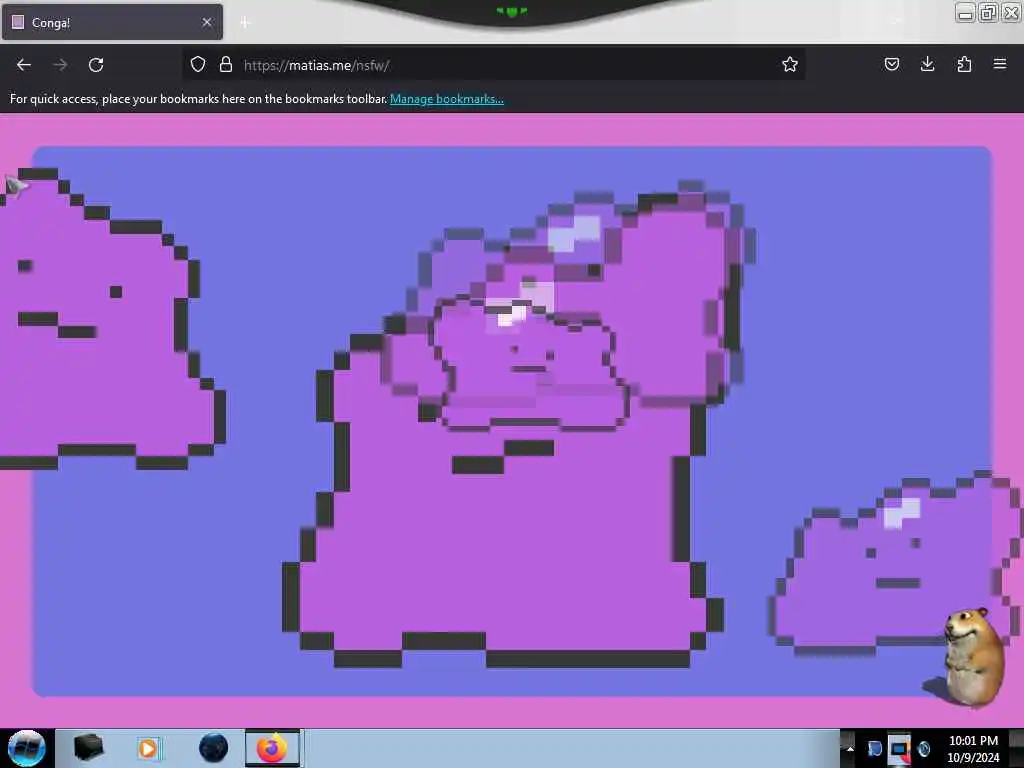Click the network tray icon
The width and height of the screenshot is (1024, 768).
point(899,749)
